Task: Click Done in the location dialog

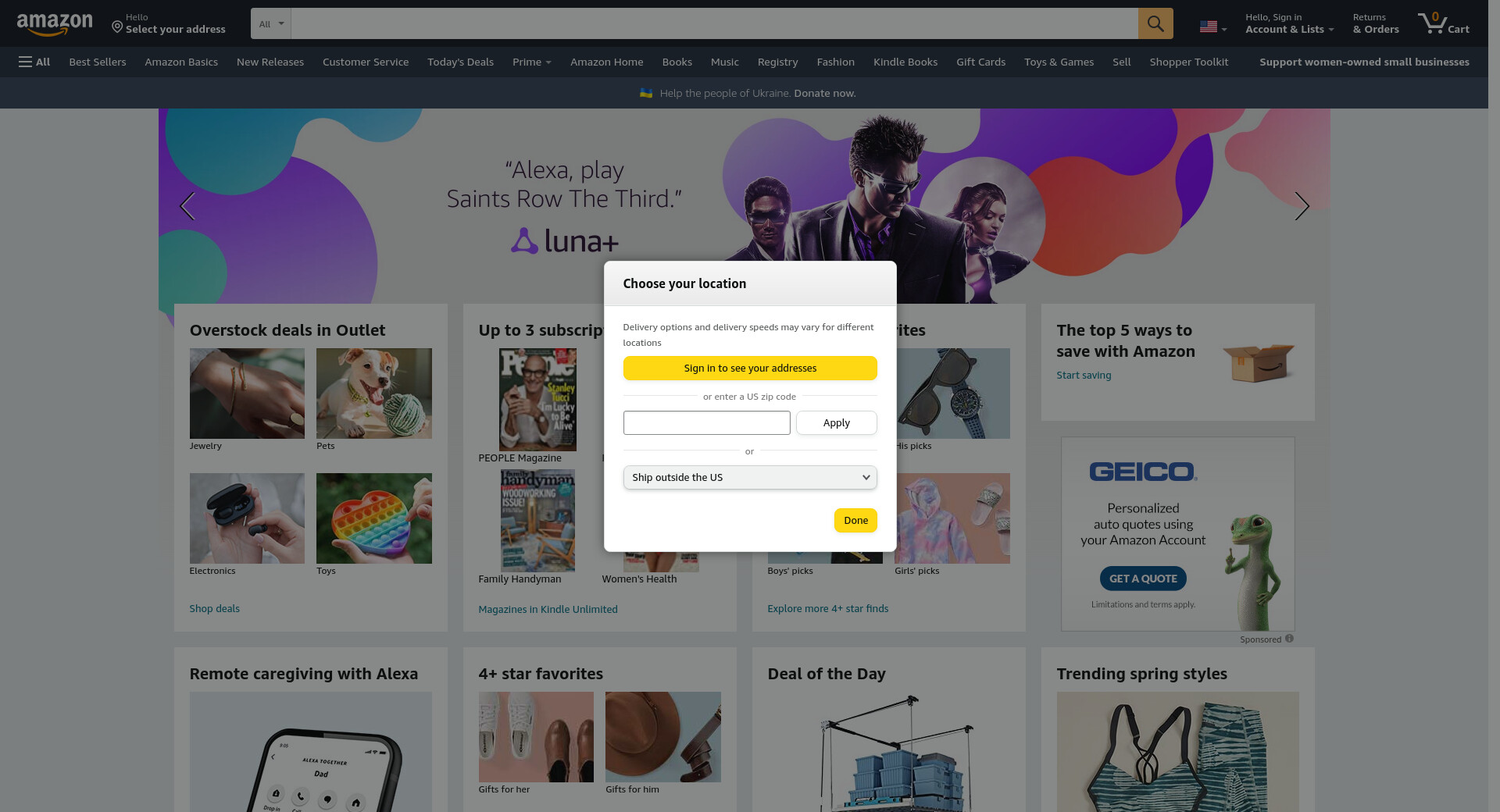Action: coord(855,520)
